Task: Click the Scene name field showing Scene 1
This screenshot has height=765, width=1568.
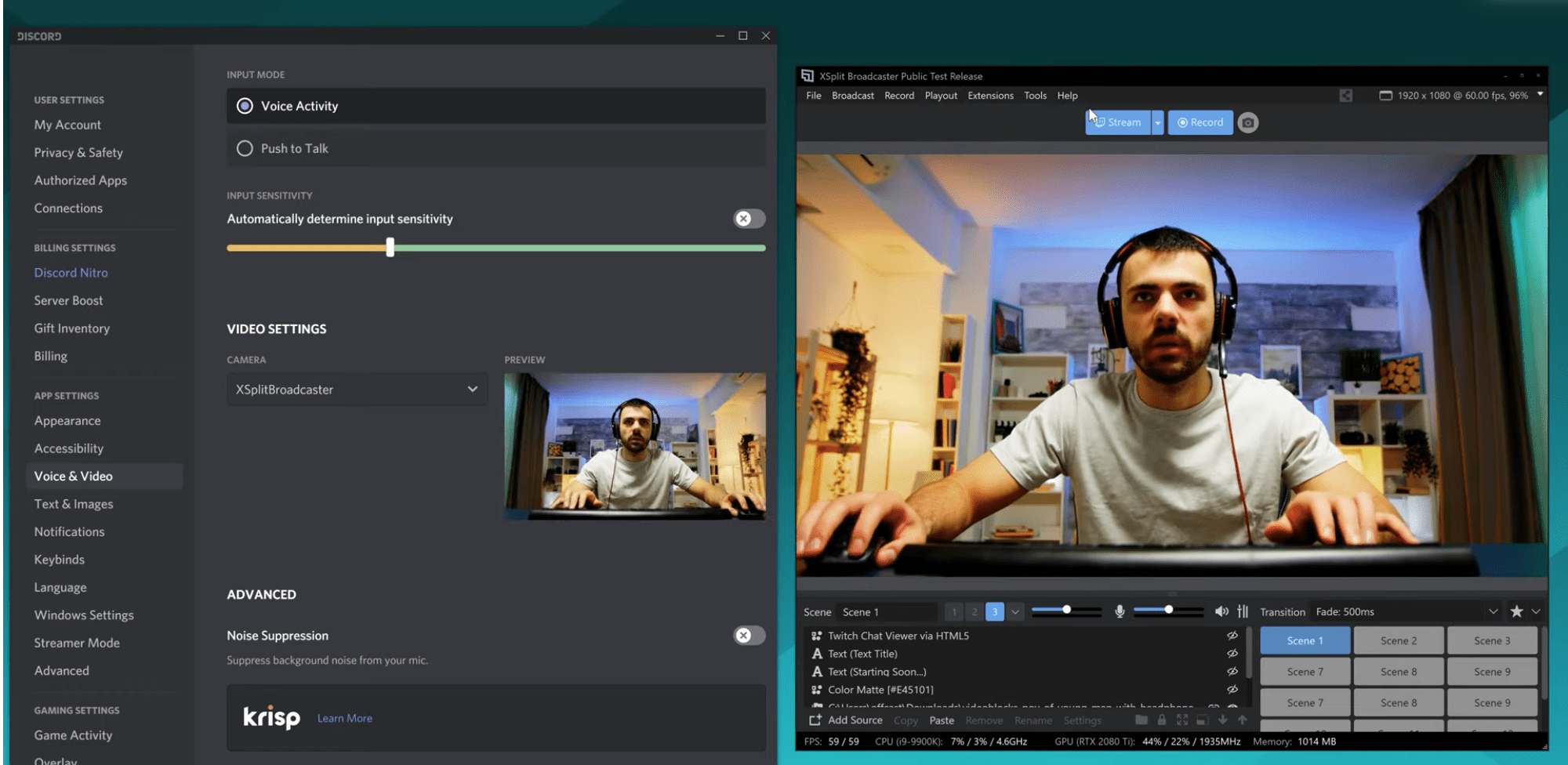Action: tap(887, 612)
